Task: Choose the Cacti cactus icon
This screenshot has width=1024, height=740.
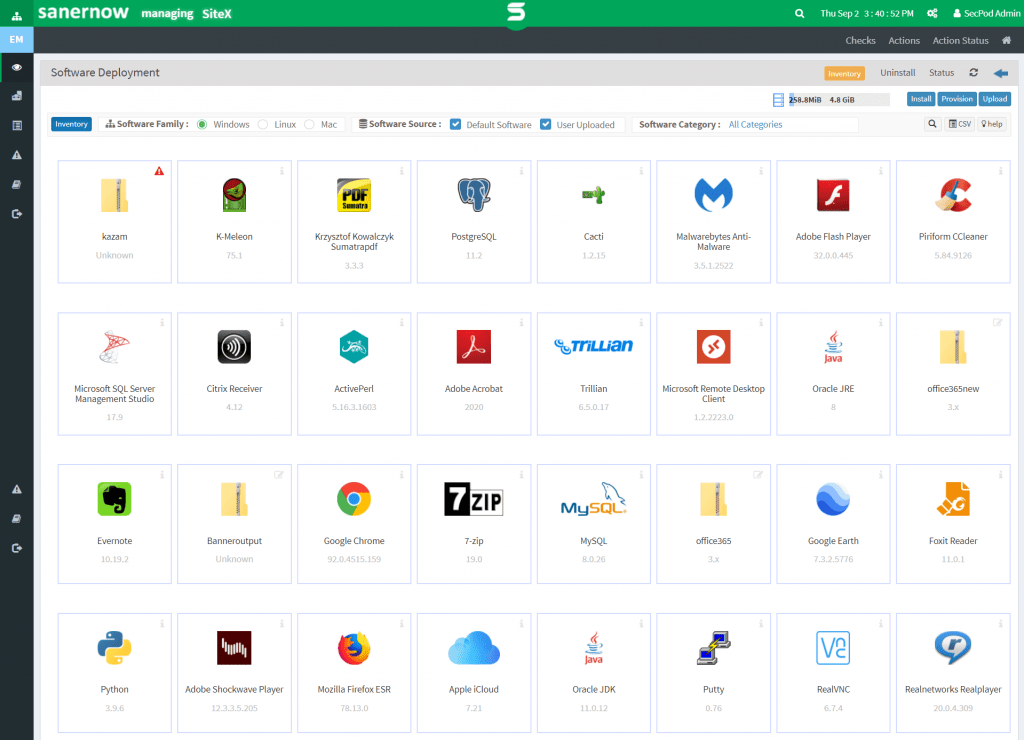Action: tap(594, 195)
